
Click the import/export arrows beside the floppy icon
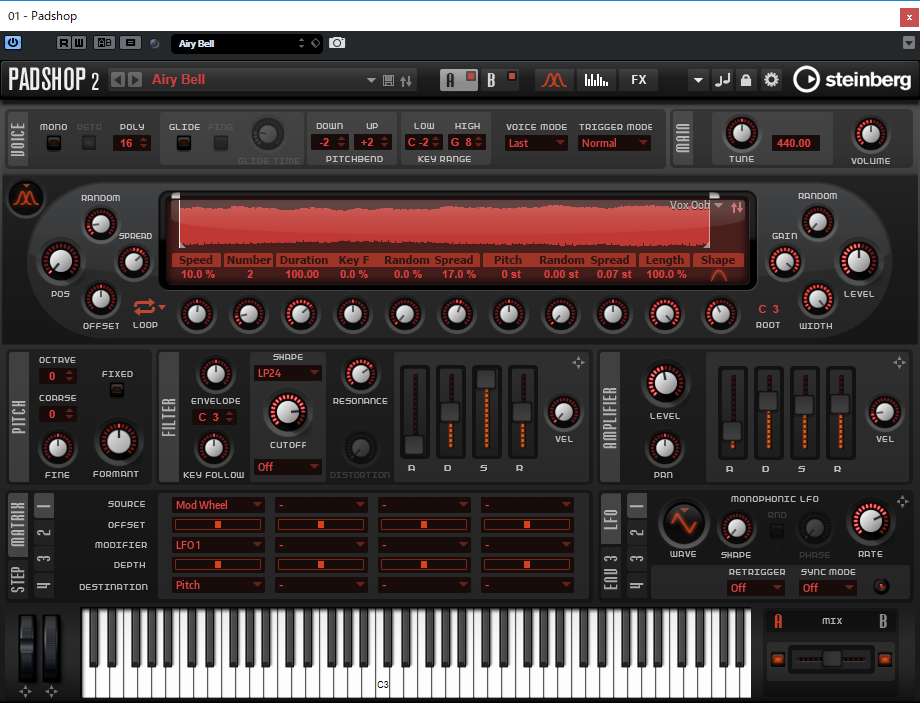406,80
